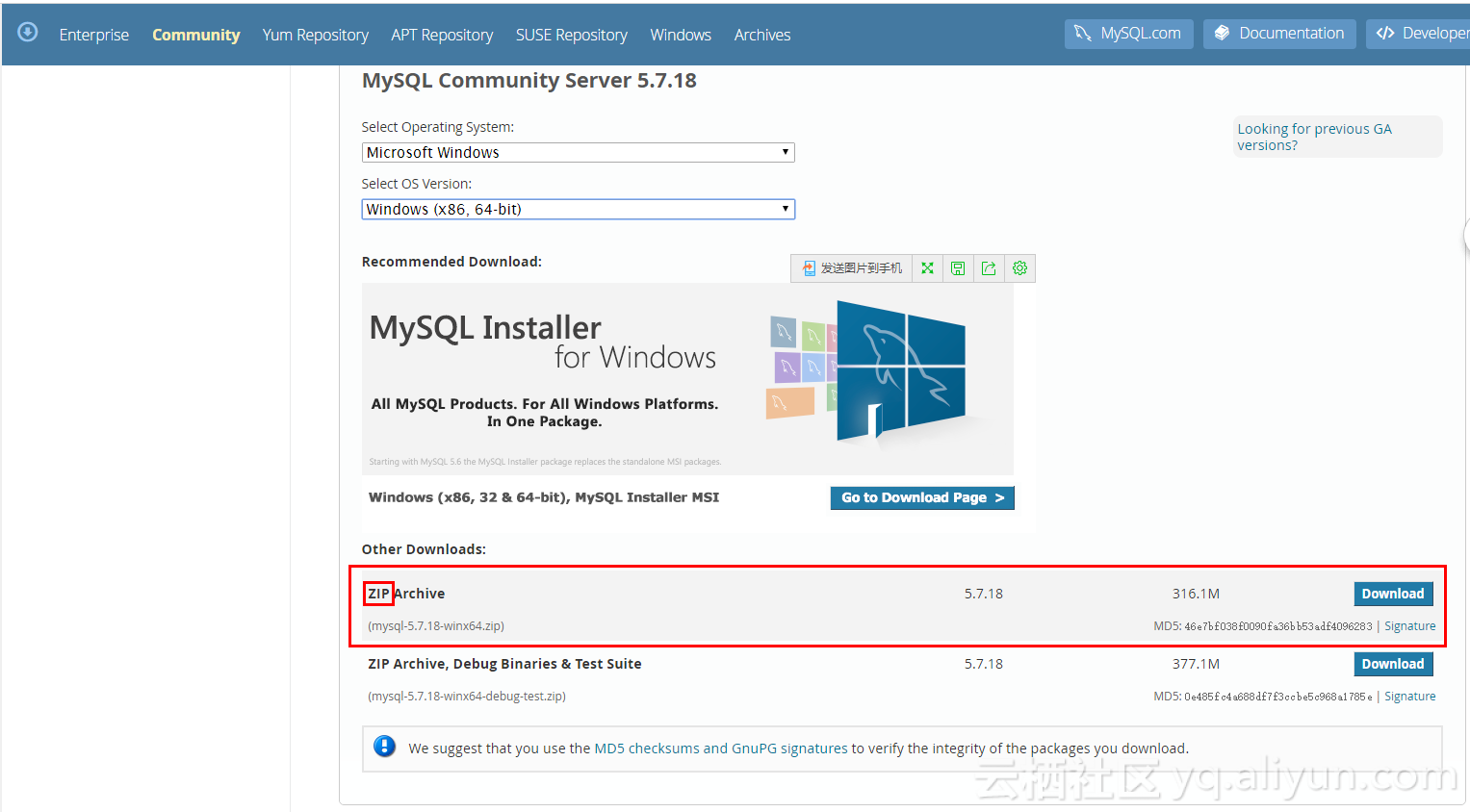Click the 377.1M size value
This screenshot has width=1470, height=812.
coord(1196,664)
